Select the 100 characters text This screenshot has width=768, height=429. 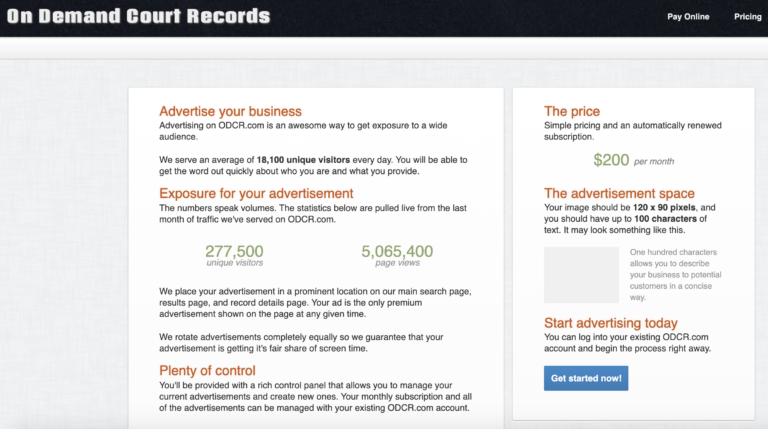[665, 219]
